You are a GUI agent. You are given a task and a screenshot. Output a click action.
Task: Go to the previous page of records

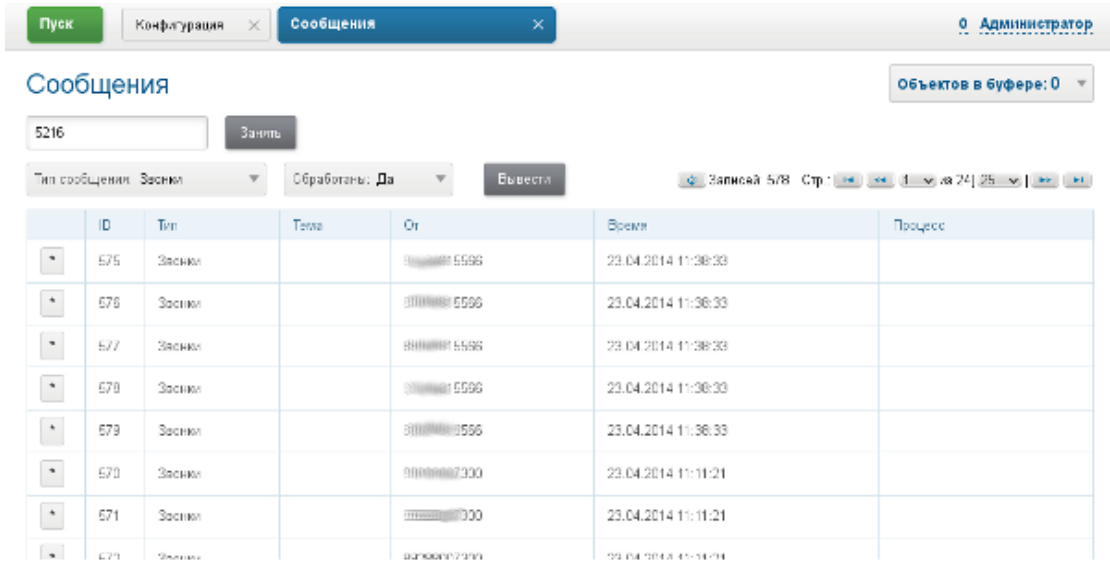click(881, 181)
